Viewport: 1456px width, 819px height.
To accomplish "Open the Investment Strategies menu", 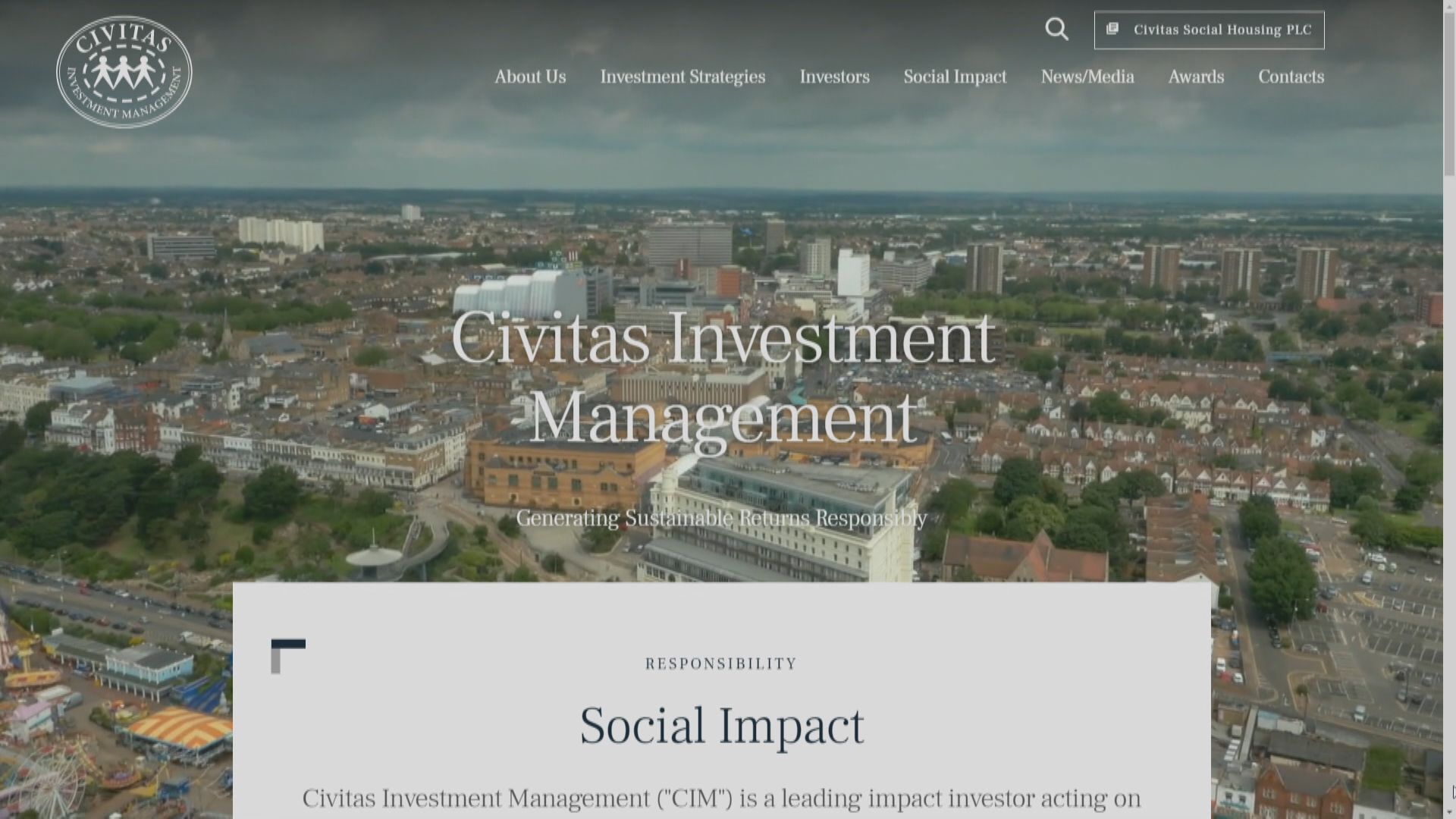I will tap(682, 77).
